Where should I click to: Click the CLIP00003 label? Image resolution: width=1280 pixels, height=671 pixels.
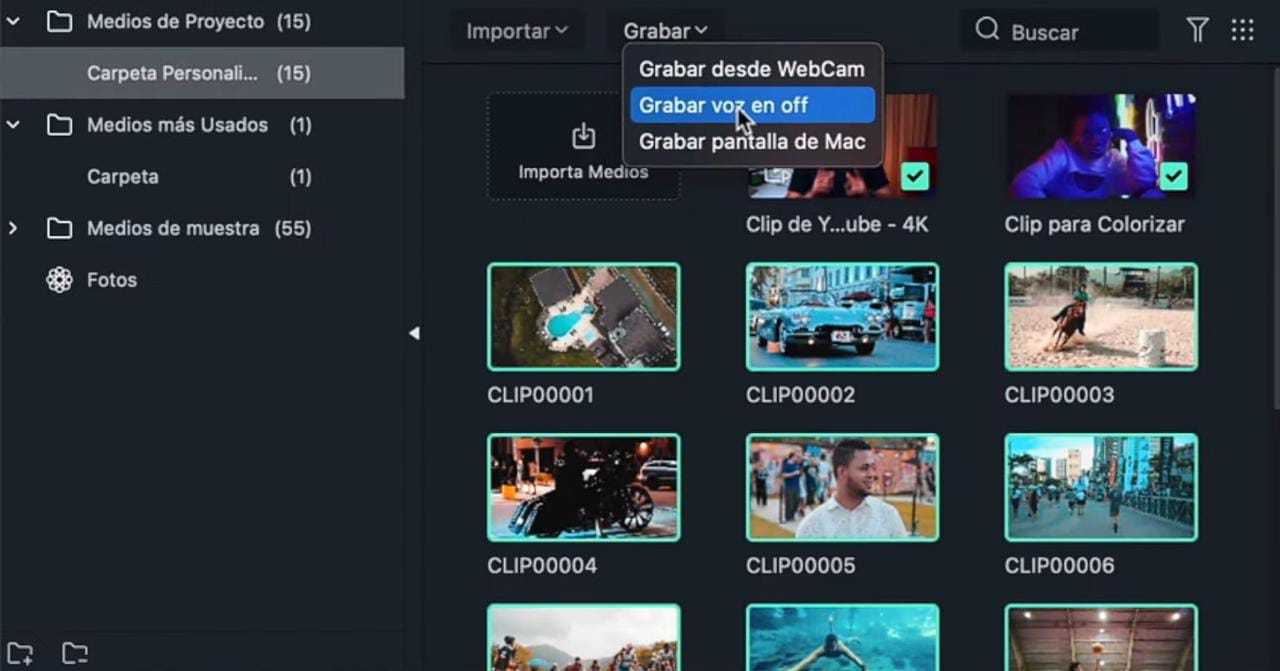tap(1059, 395)
